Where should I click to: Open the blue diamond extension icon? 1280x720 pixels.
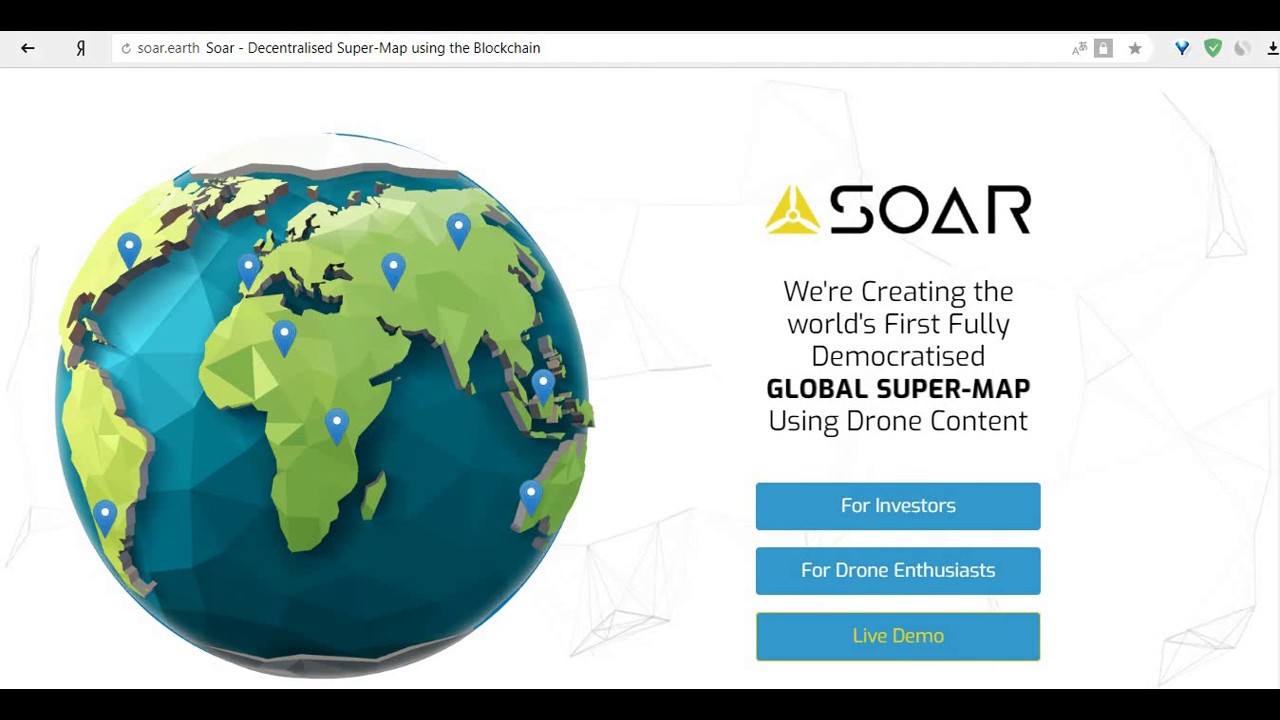click(1182, 48)
